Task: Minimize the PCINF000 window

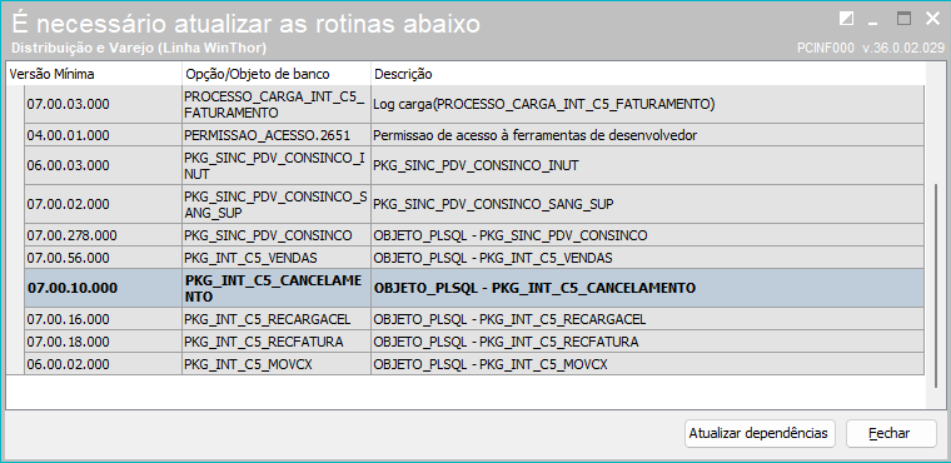Action: (x=874, y=19)
